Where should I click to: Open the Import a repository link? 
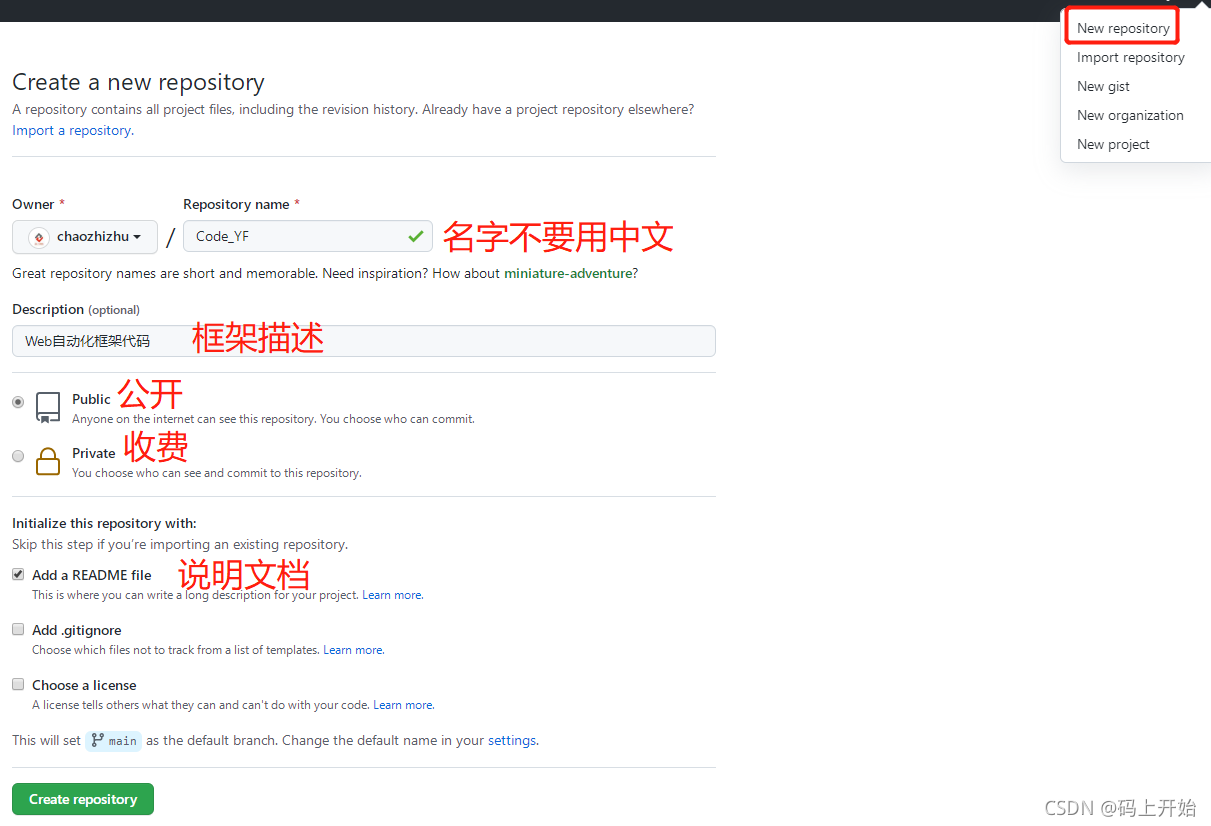coord(73,130)
